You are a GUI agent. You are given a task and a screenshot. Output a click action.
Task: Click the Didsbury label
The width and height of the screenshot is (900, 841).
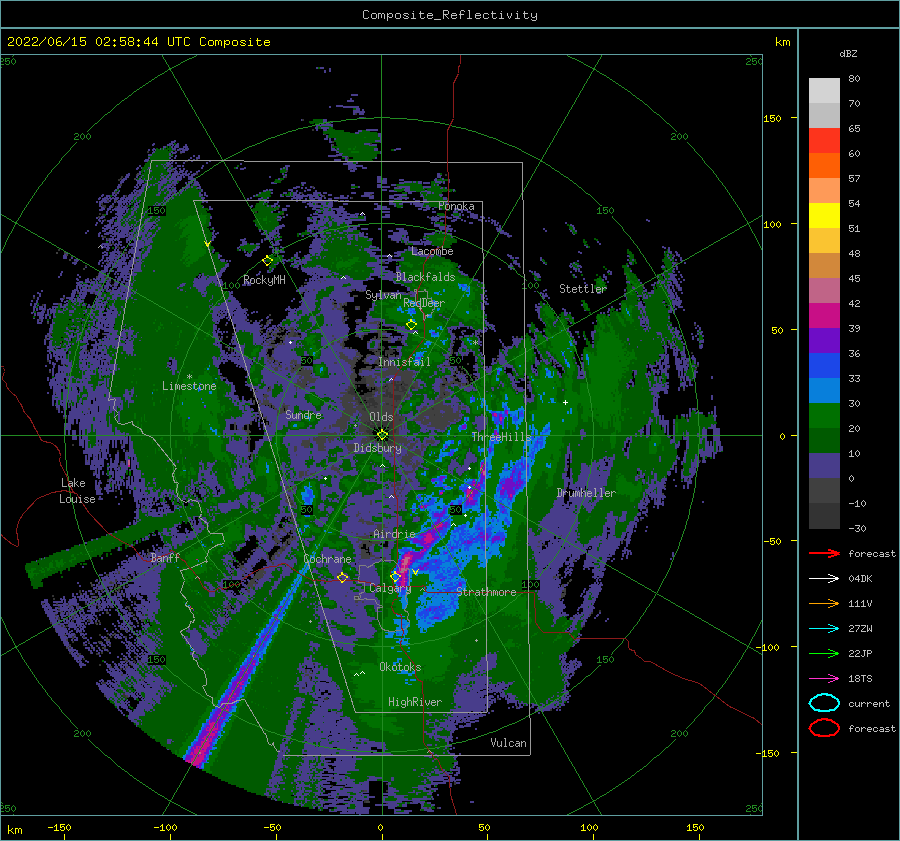click(x=378, y=448)
